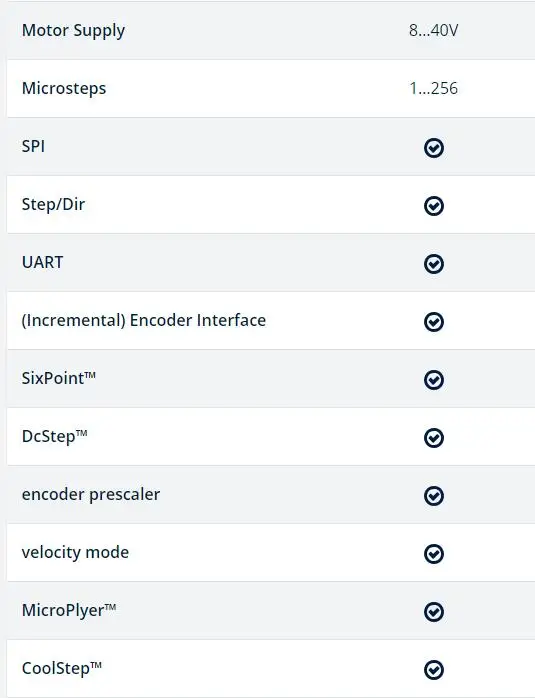
Task: Click the Step/Dir checkmark icon
Action: click(x=434, y=206)
